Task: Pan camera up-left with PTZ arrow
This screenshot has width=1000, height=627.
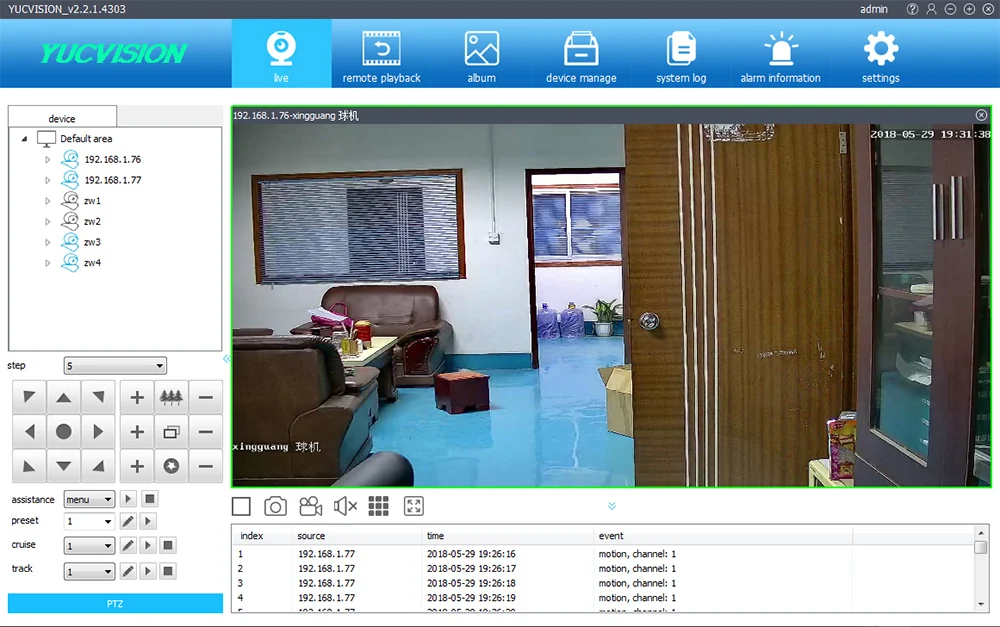Action: 29,397
